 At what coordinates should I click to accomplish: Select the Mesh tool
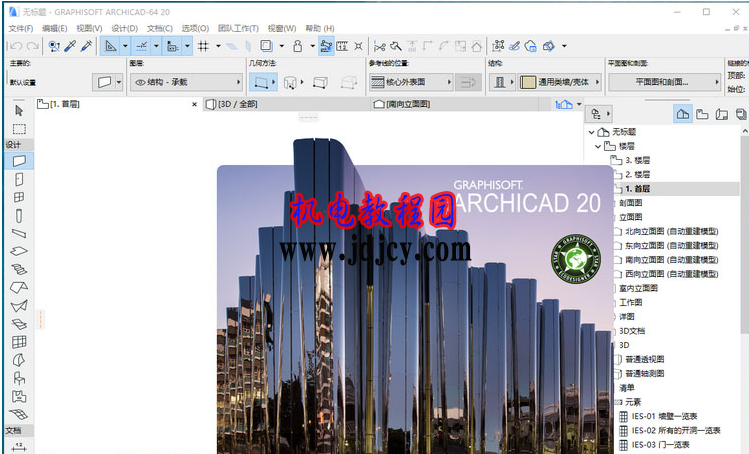click(19, 414)
